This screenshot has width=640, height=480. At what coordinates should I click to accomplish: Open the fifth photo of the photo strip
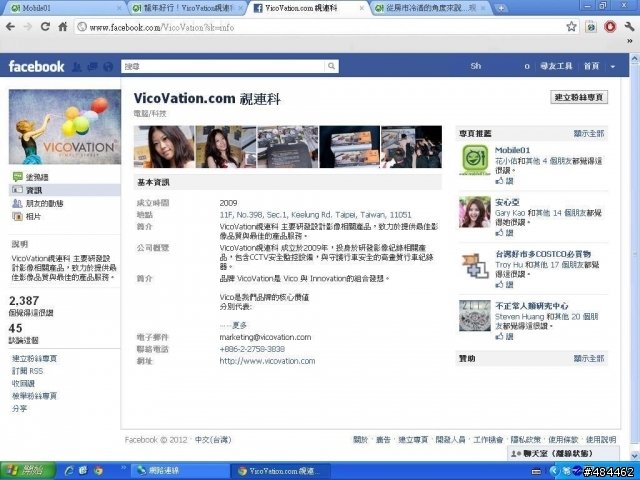click(x=411, y=147)
